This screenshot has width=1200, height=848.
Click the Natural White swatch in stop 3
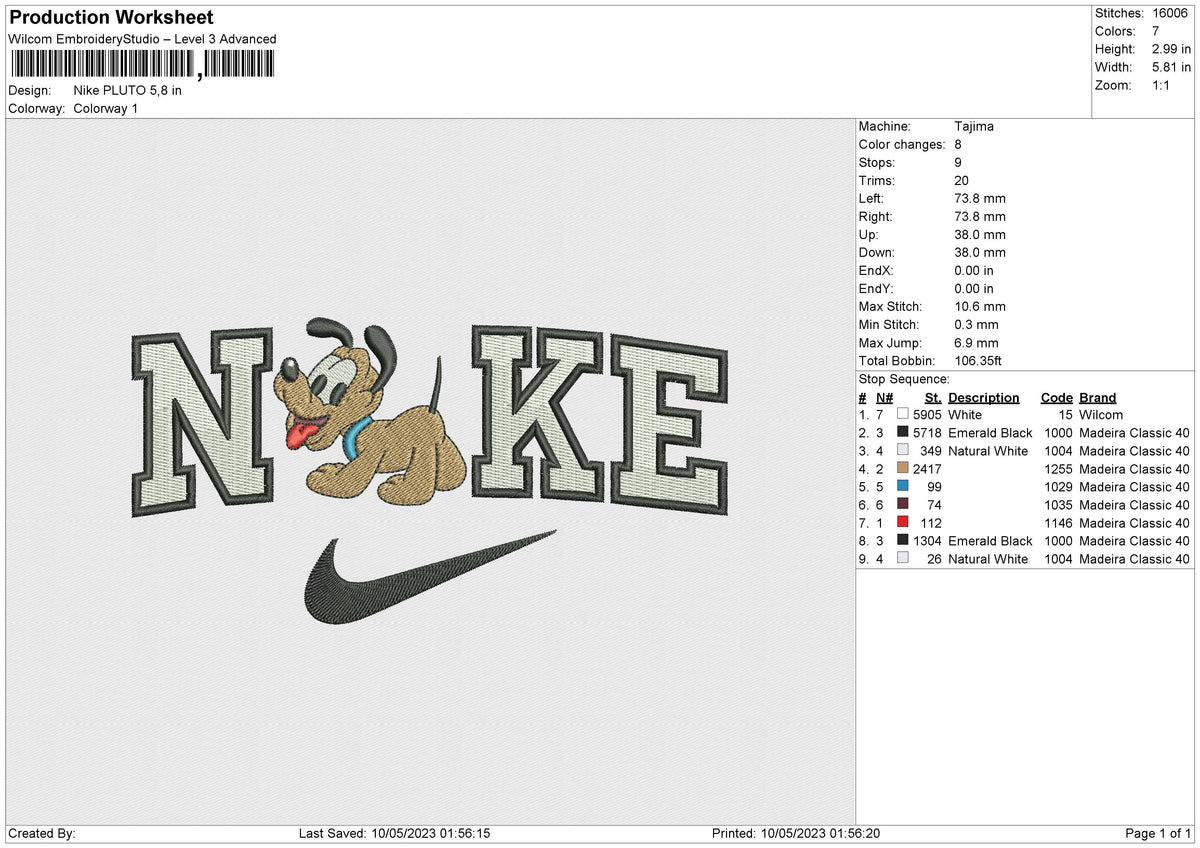903,451
